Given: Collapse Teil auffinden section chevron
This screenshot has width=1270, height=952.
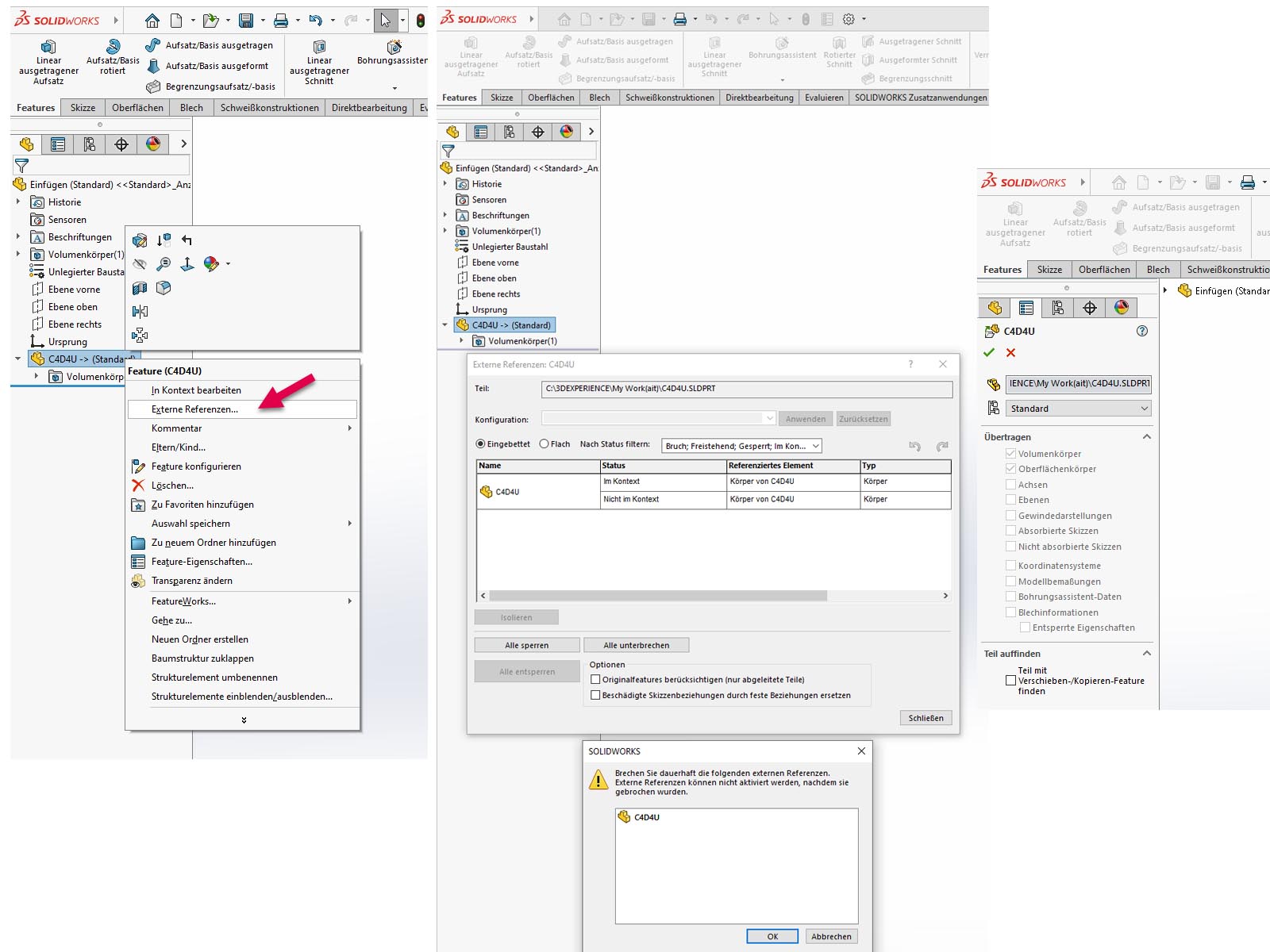Looking at the screenshot, I should coord(1146,654).
